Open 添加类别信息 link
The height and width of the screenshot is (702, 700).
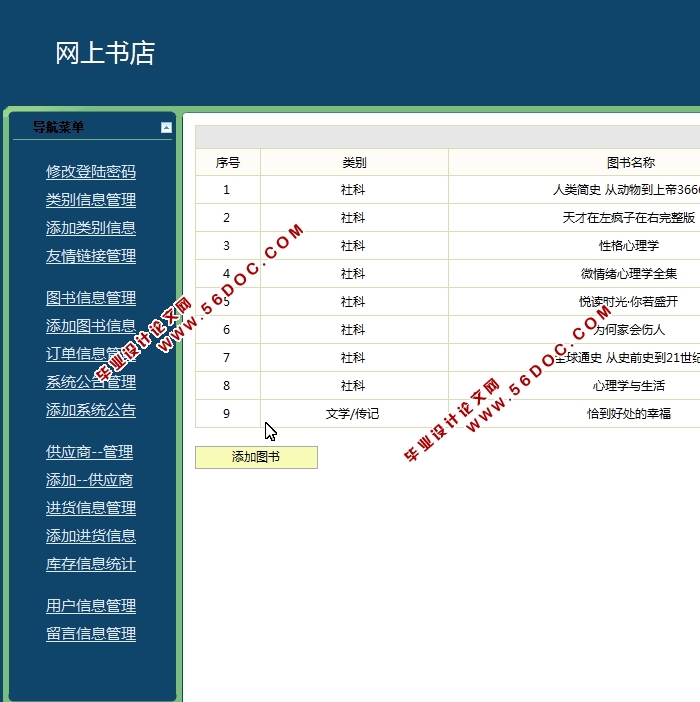[x=91, y=228]
